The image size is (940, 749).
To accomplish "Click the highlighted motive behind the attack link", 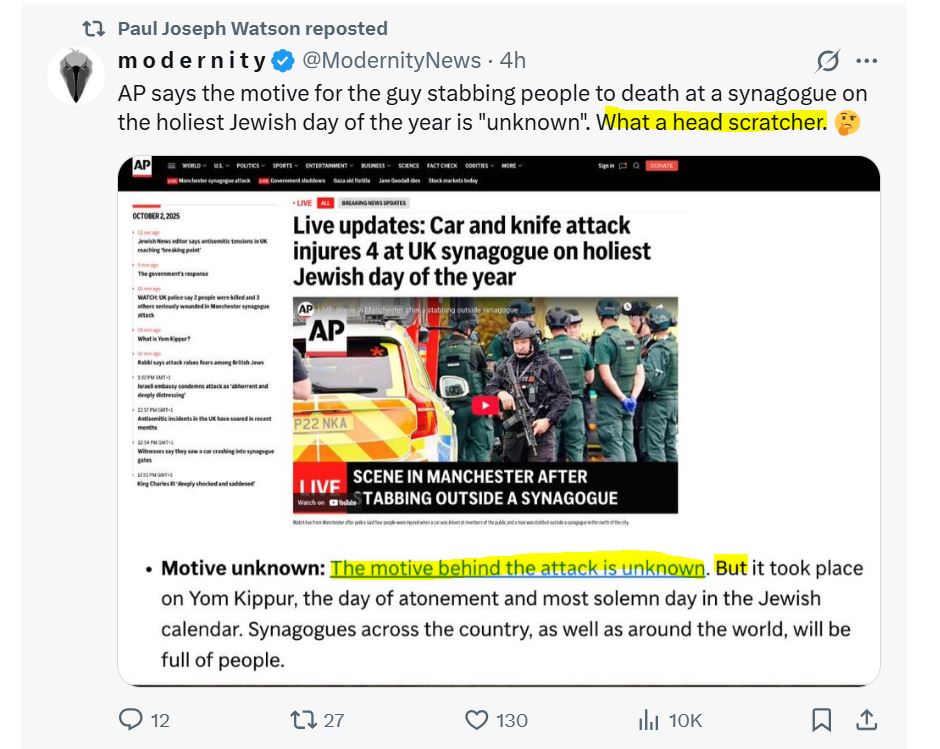I will 517,568.
